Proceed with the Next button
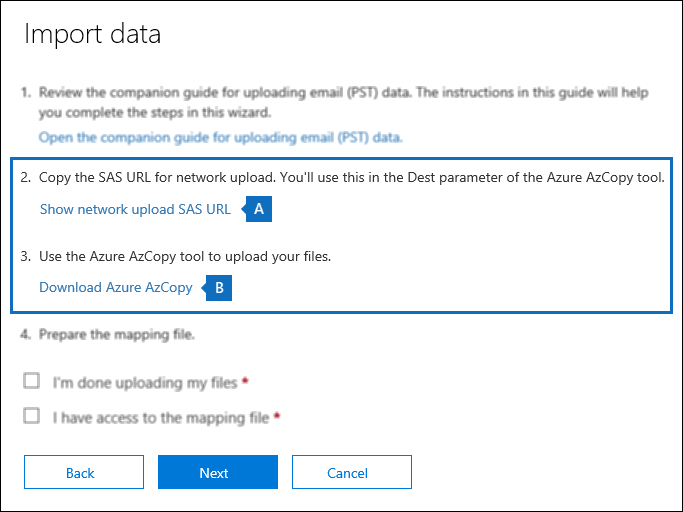The height and width of the screenshot is (512, 683). point(217,472)
